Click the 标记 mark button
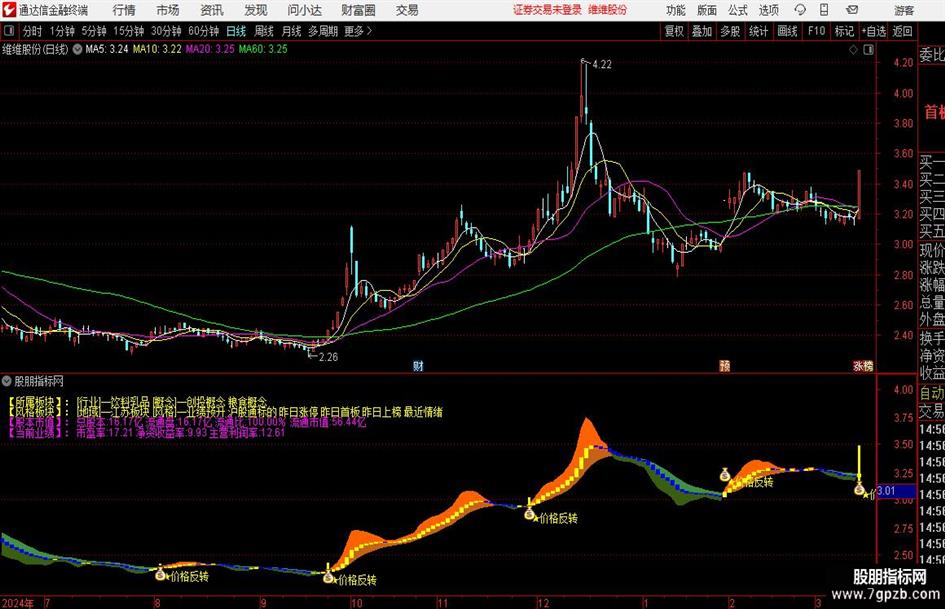945x609 pixels. [844, 31]
